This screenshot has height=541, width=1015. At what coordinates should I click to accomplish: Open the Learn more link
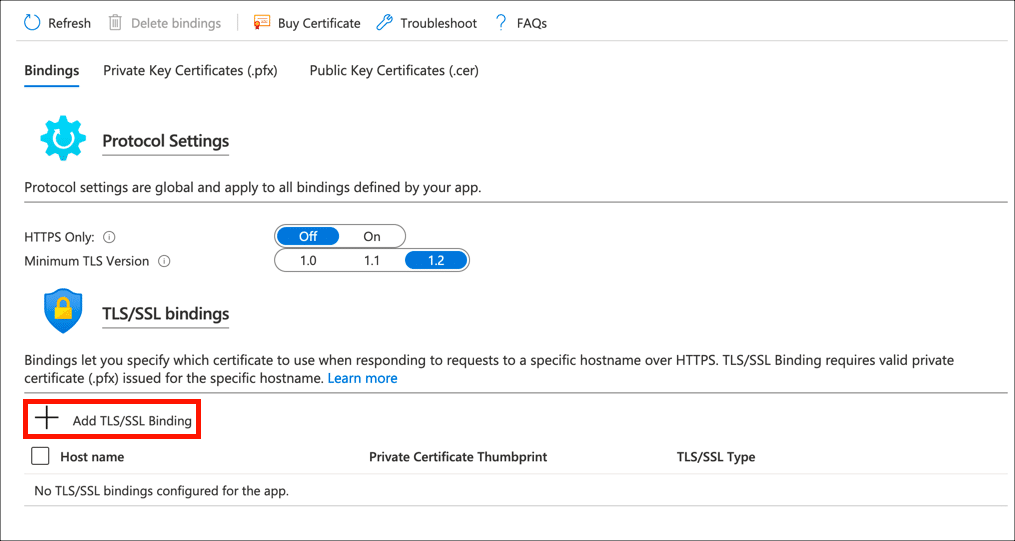[x=362, y=379]
